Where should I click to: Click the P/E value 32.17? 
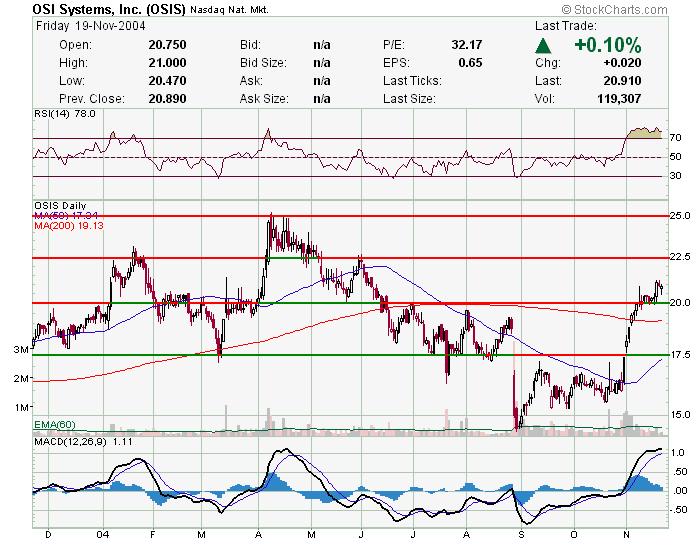click(x=467, y=45)
